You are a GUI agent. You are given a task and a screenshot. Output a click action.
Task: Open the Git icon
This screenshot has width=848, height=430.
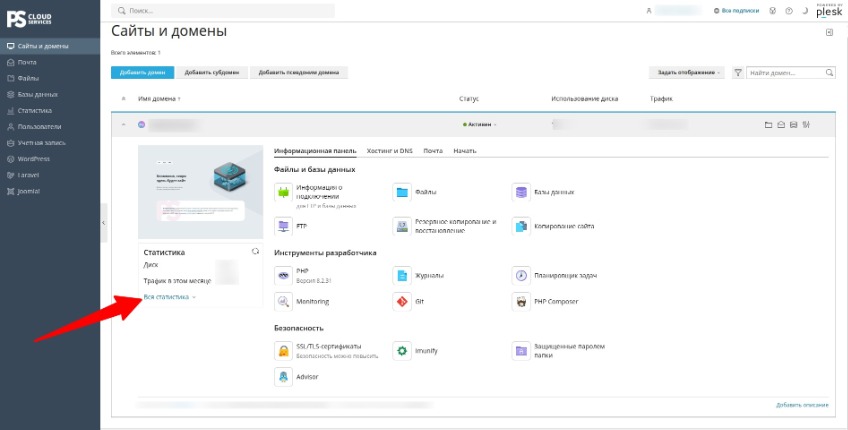pos(402,302)
